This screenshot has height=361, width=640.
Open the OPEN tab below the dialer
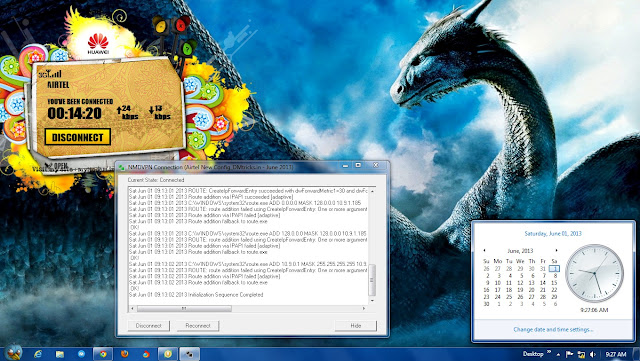click(x=58, y=165)
